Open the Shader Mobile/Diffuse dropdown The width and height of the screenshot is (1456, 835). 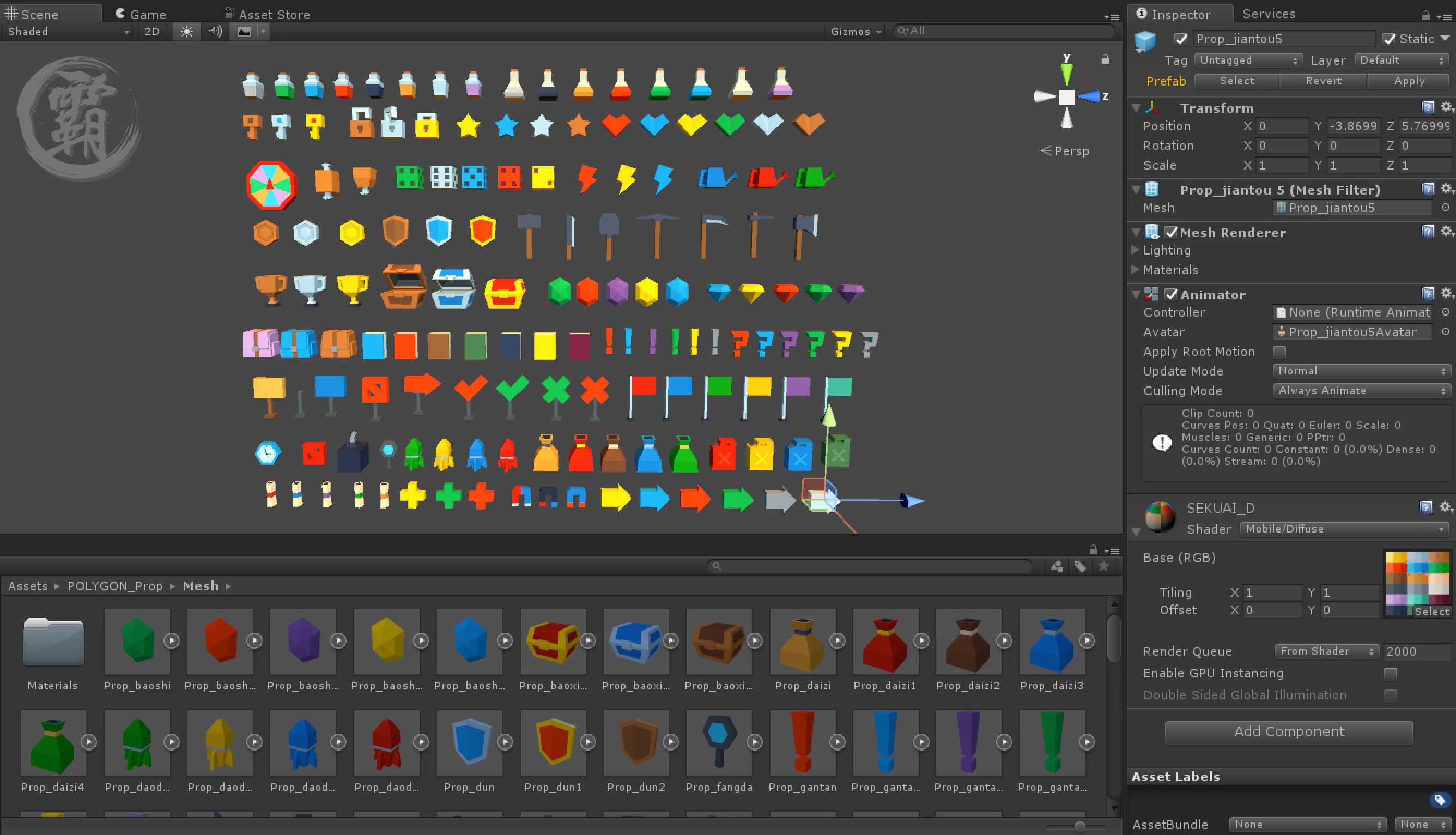pos(1344,529)
